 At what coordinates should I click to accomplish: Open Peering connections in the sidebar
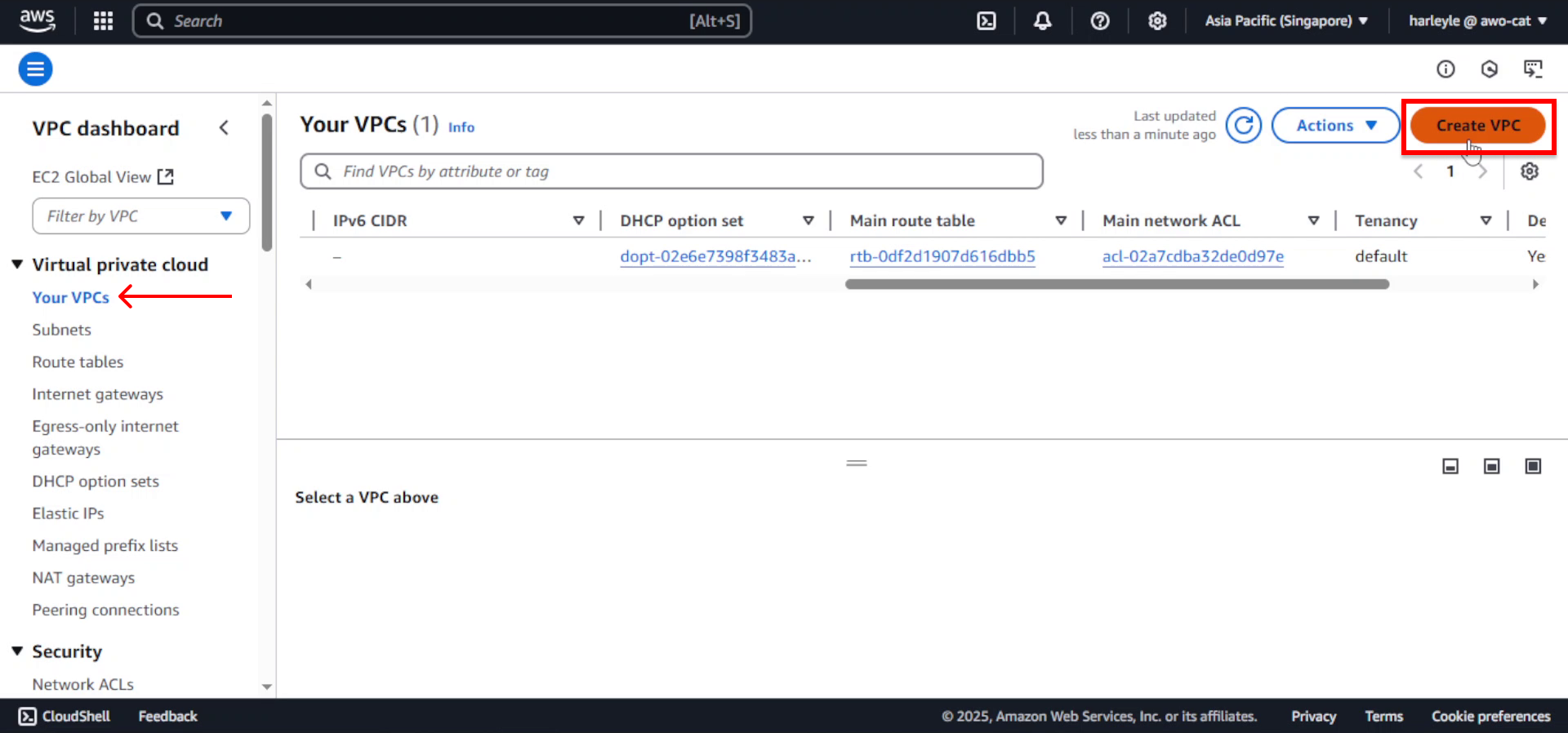click(106, 610)
